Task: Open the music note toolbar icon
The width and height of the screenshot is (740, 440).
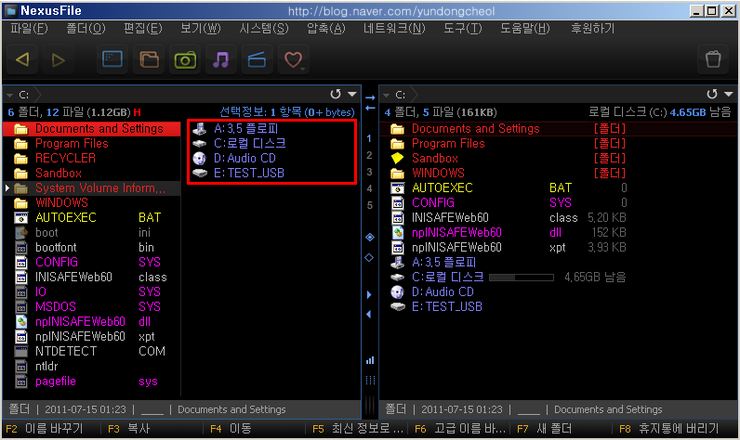Action: coord(221,60)
